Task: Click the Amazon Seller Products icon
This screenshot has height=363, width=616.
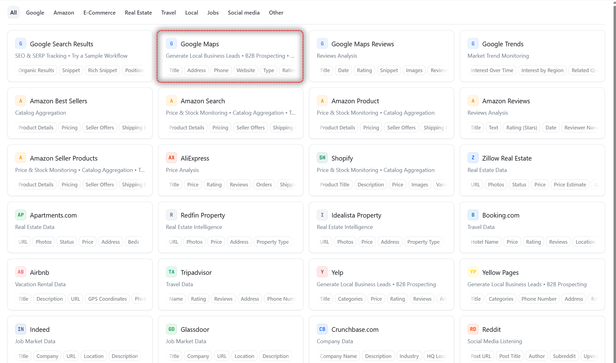Action: coord(20,158)
